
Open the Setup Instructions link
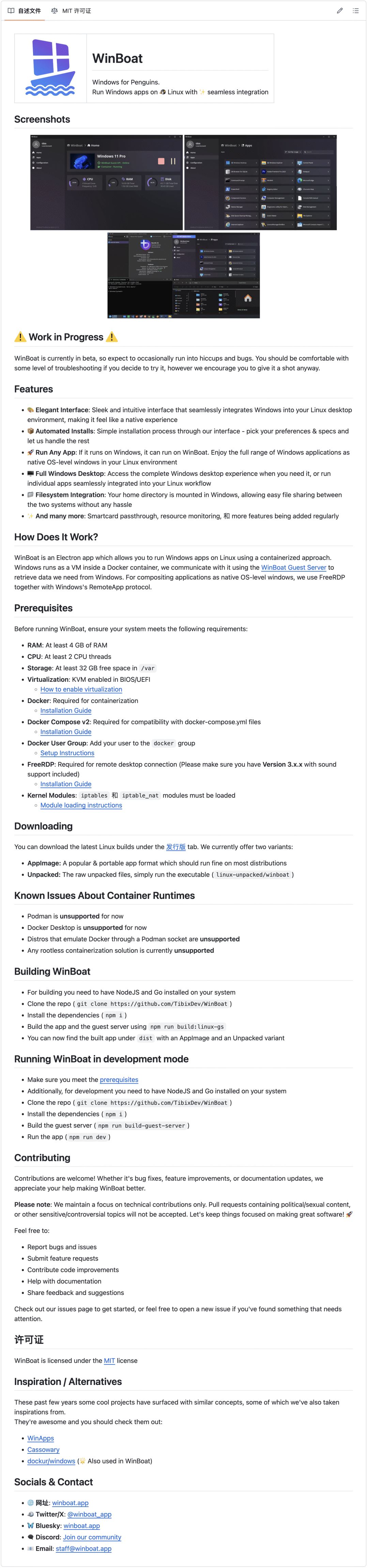(x=67, y=753)
